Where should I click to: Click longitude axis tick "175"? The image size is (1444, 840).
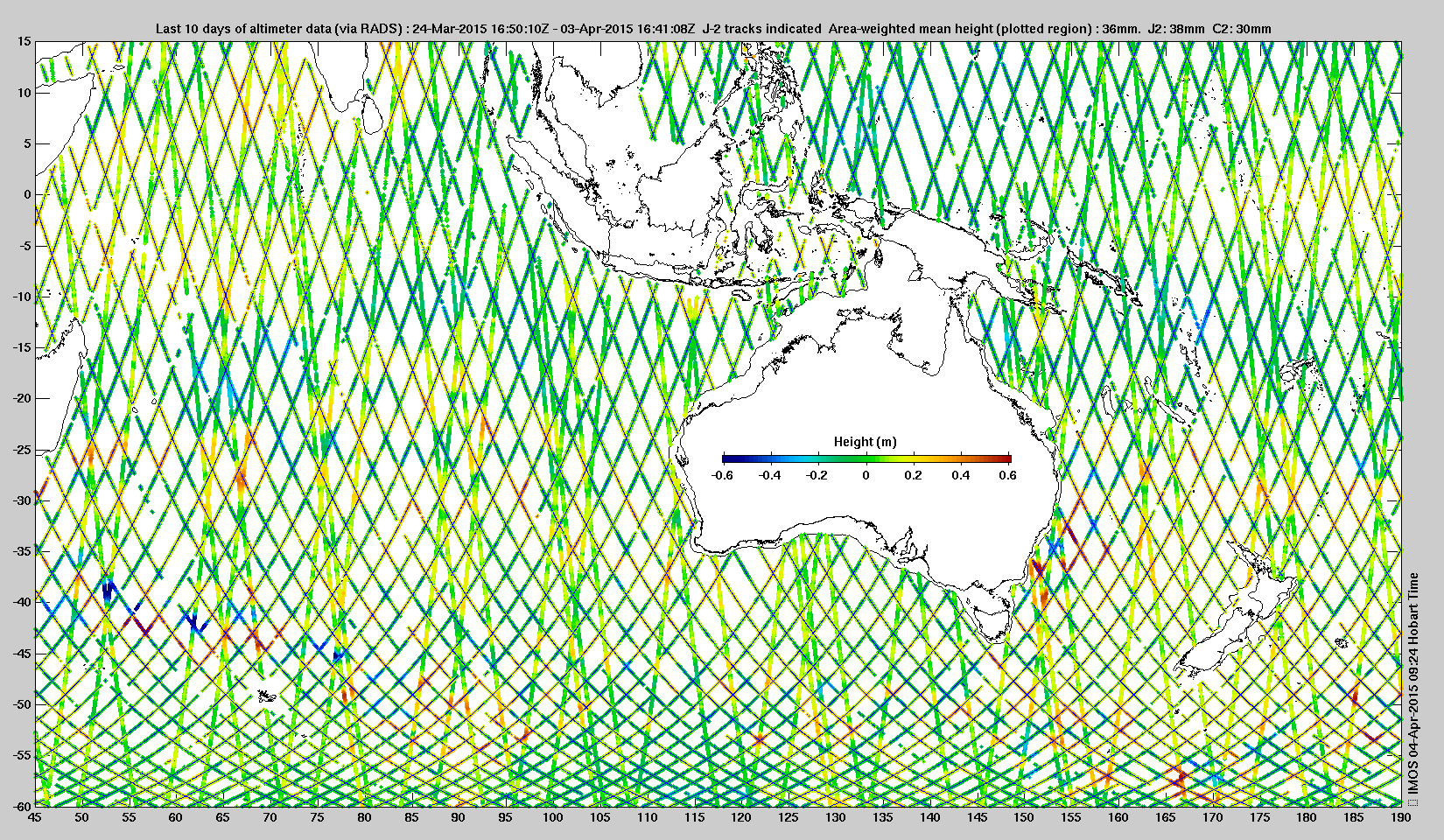coord(1259,817)
